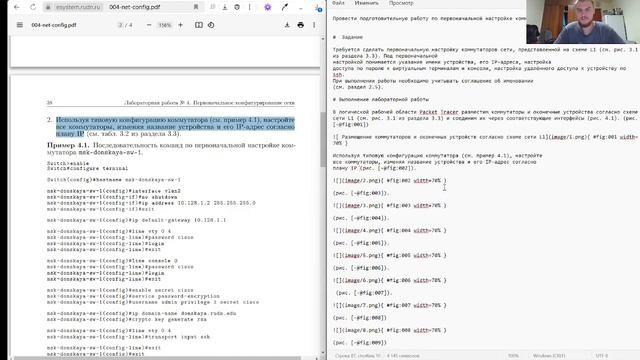
Task: Rotate the PDF counterclockwise
Action: pyautogui.click(x=211, y=25)
